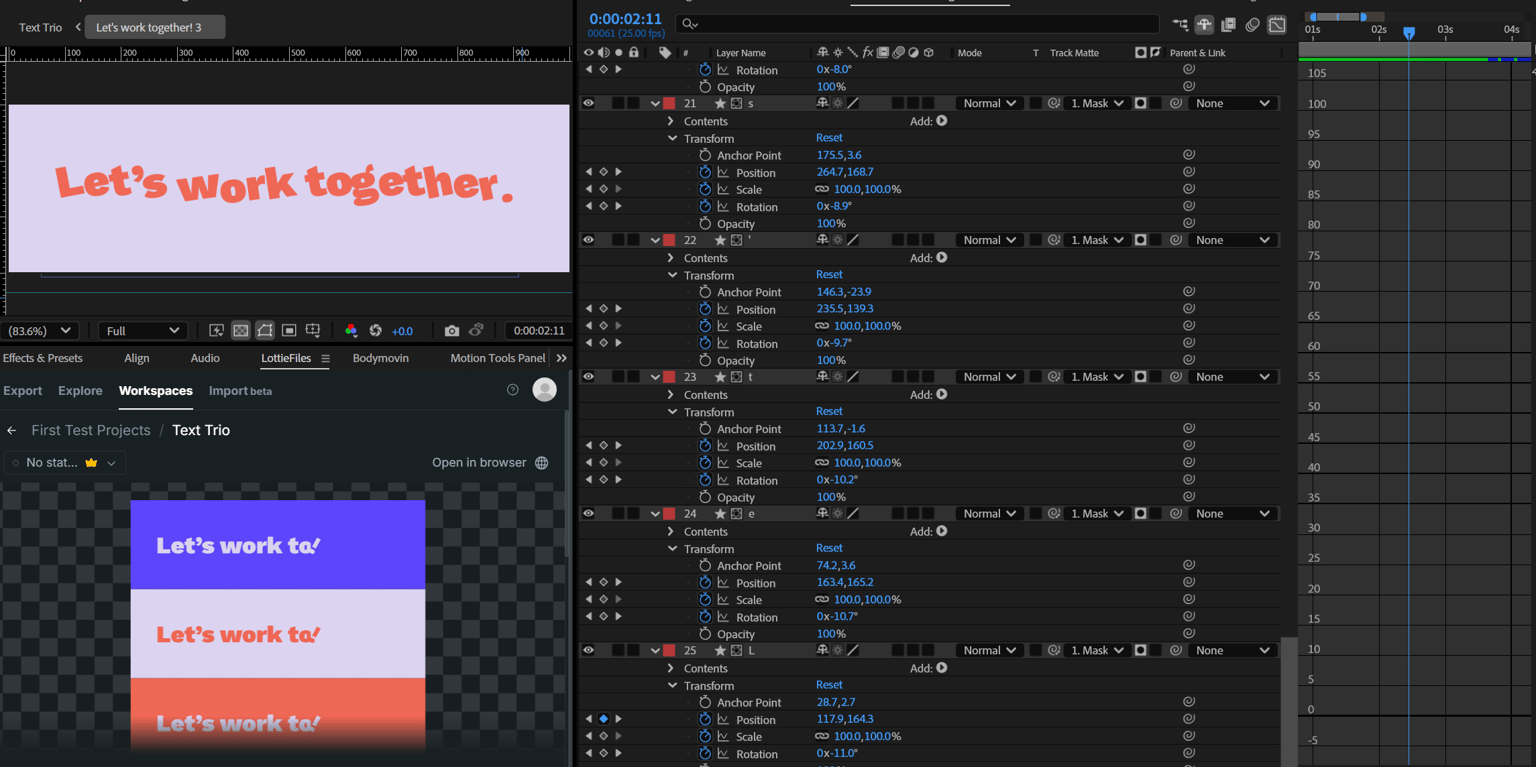Viewport: 1536px width, 767px height.
Task: Click the timeline layer search field
Action: 917,23
